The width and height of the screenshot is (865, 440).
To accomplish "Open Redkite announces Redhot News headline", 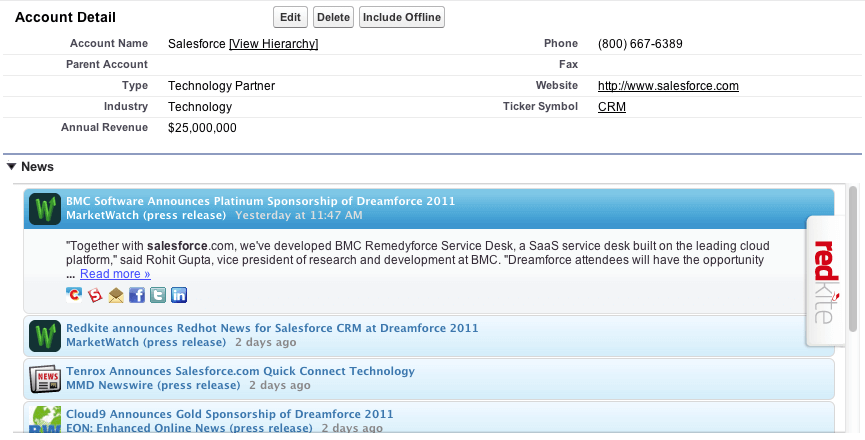I will [272, 328].
